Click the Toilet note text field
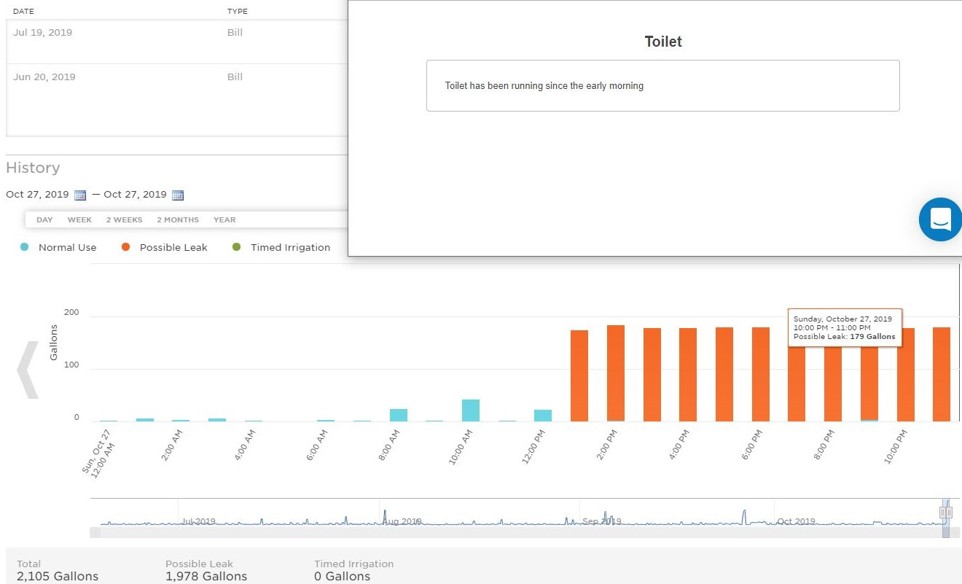This screenshot has width=962, height=584. 662,86
